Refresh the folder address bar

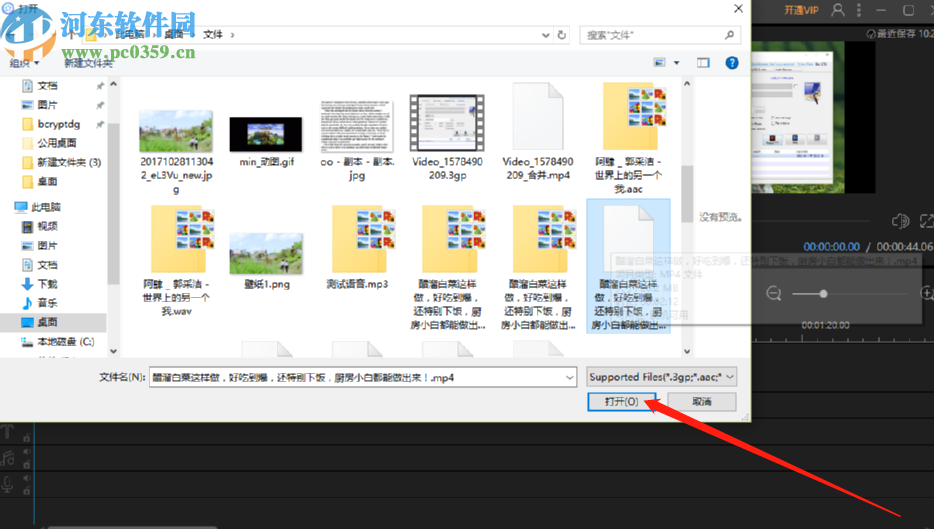point(561,35)
